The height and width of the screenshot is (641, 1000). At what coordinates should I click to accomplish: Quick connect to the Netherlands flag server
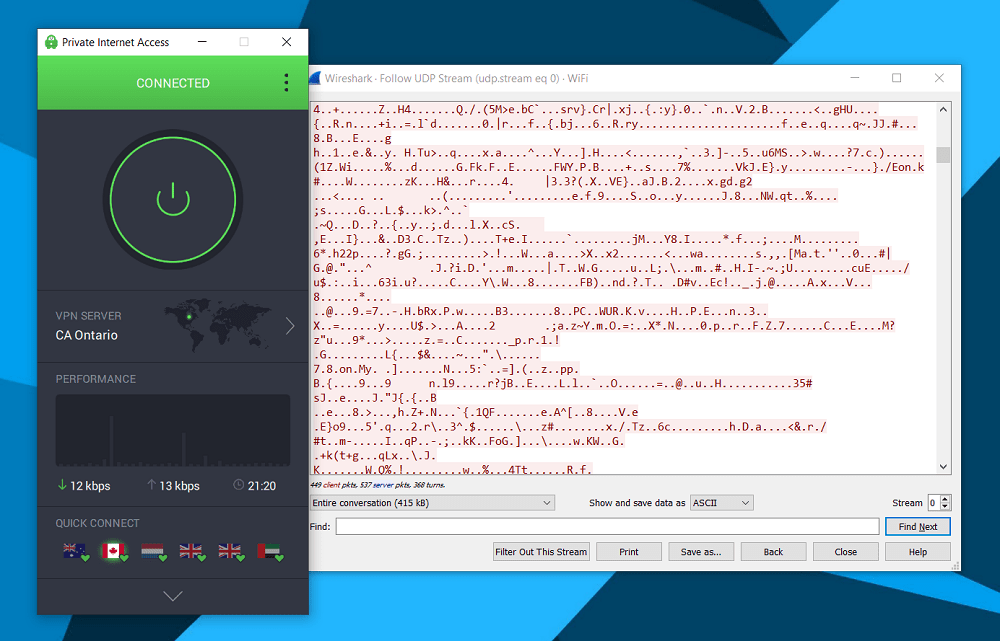pyautogui.click(x=153, y=551)
